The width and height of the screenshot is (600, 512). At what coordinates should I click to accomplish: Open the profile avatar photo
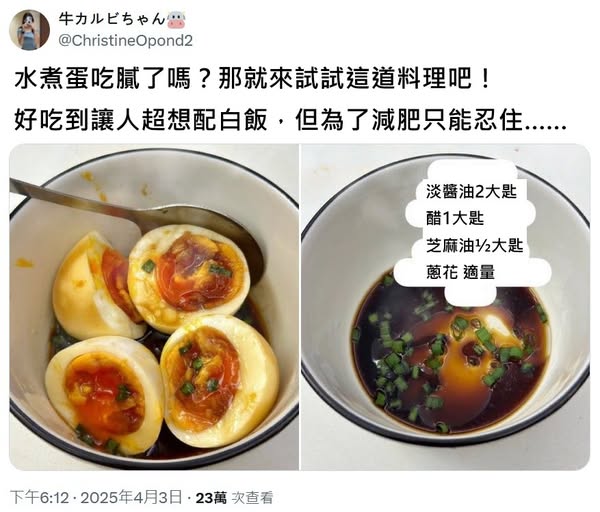tap(29, 30)
